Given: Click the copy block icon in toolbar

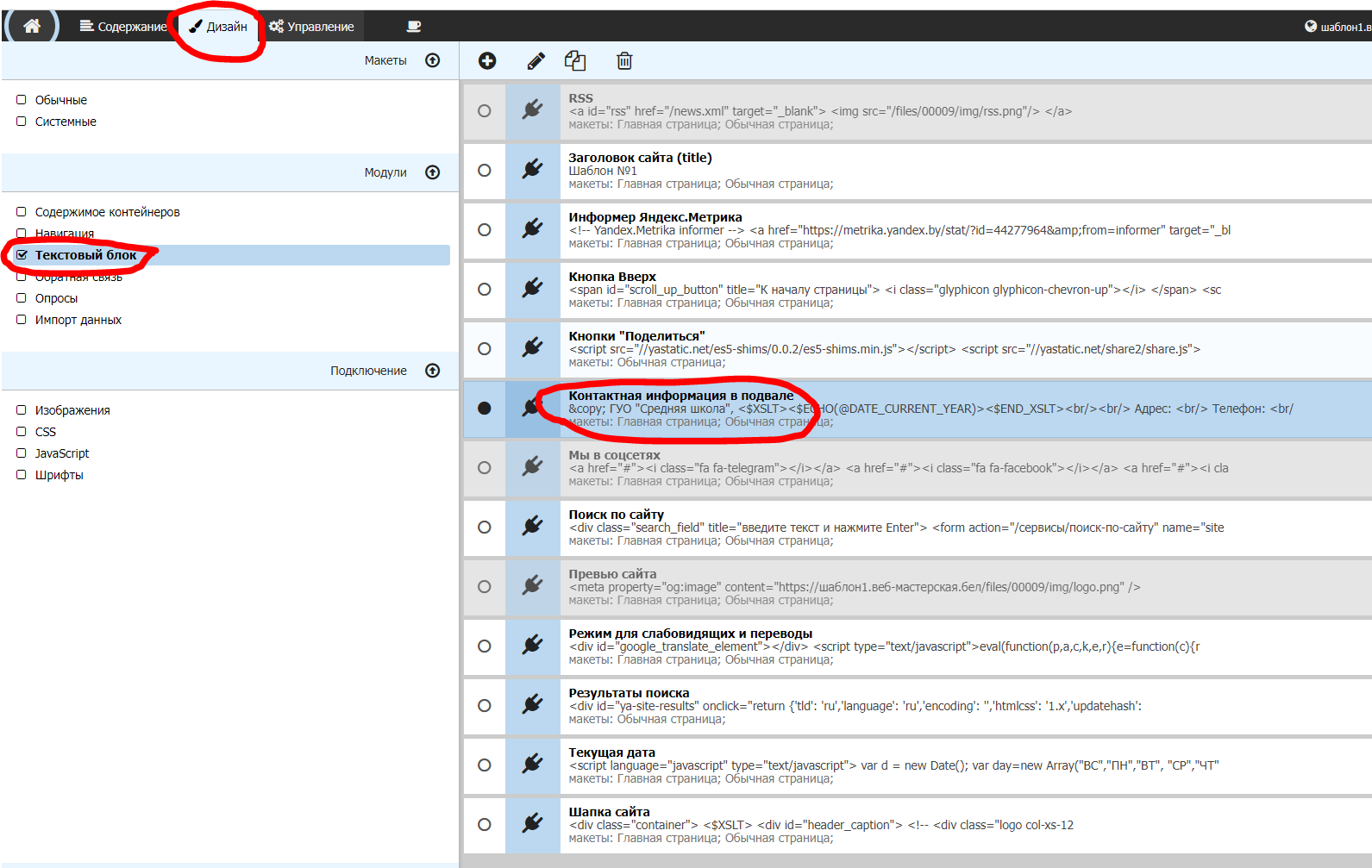Looking at the screenshot, I should point(575,60).
